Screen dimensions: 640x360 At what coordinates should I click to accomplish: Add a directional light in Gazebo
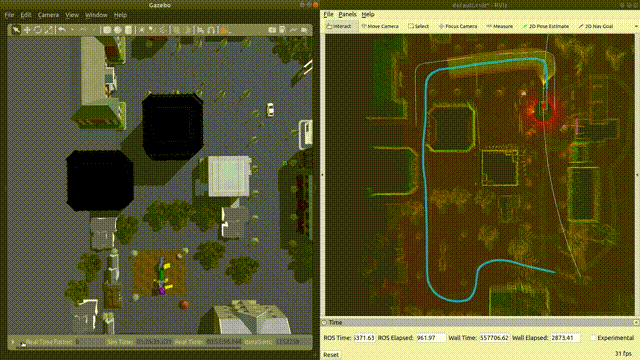162,30
